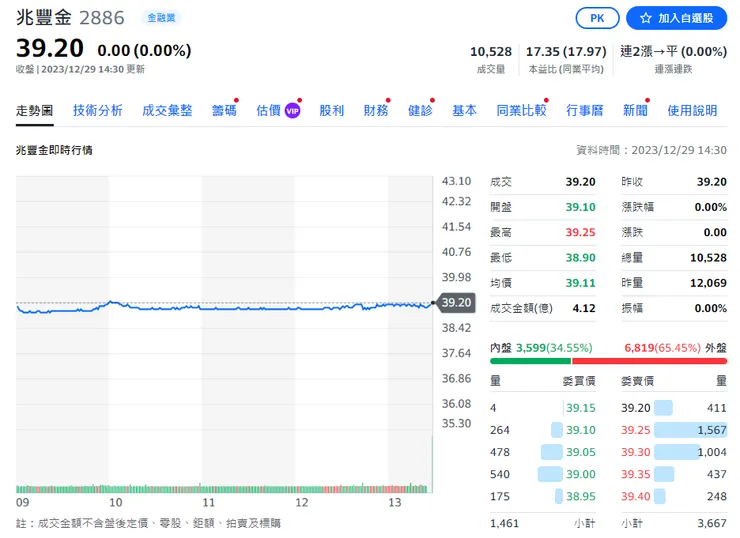Image resolution: width=740 pixels, height=538 pixels.
Task: Select the 基本 tab
Action: tap(464, 111)
